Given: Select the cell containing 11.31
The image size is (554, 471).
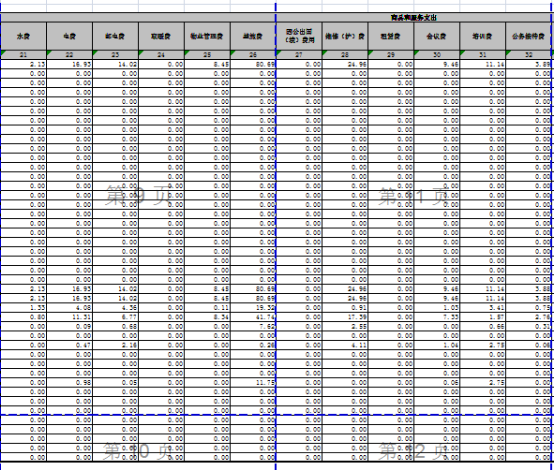Looking at the screenshot, I should (70, 317).
